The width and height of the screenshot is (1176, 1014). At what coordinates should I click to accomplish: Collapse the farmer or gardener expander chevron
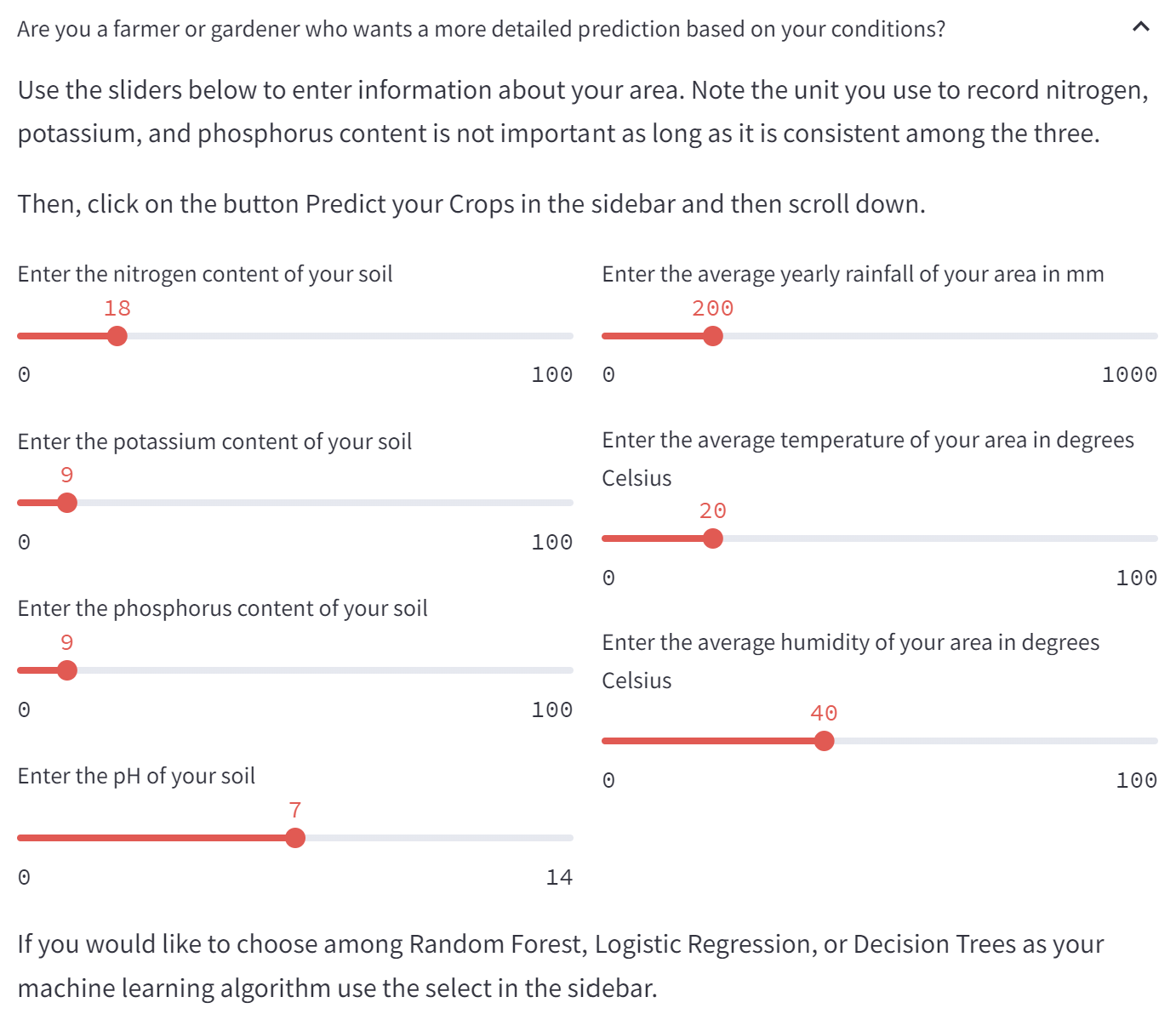[1141, 27]
